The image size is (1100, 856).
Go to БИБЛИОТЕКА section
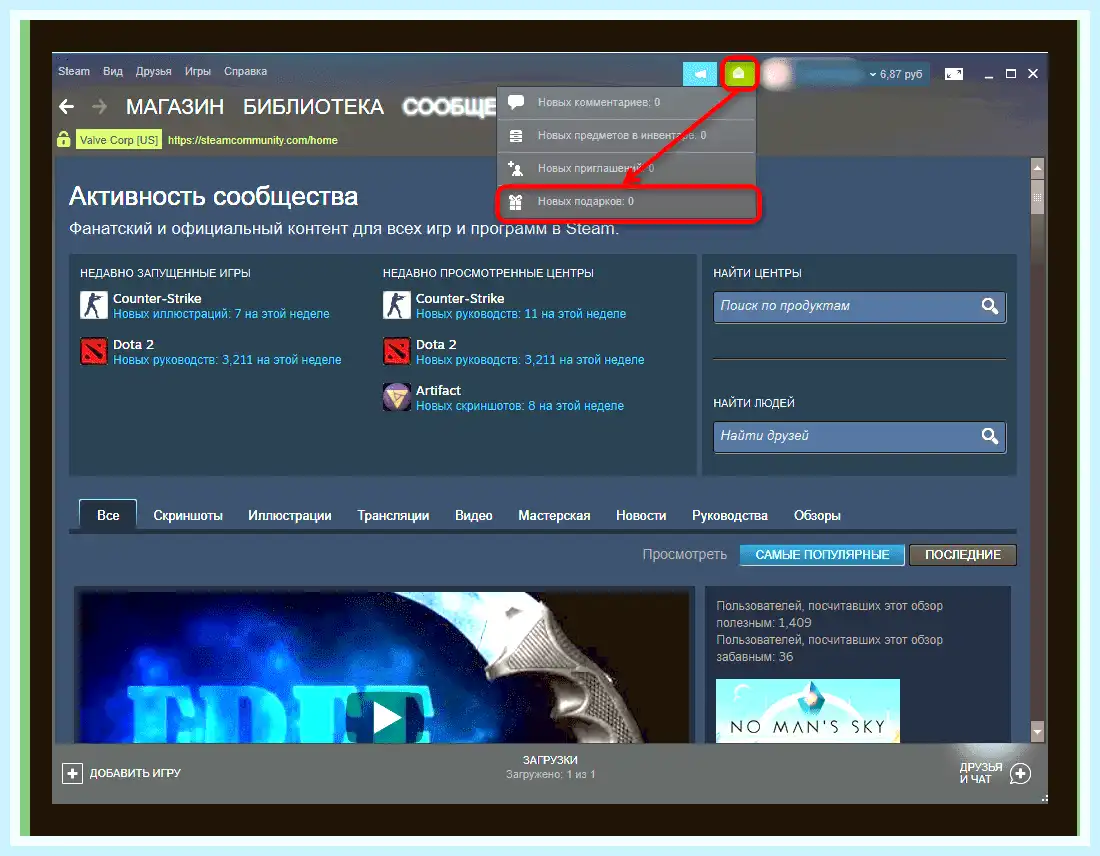[x=313, y=107]
